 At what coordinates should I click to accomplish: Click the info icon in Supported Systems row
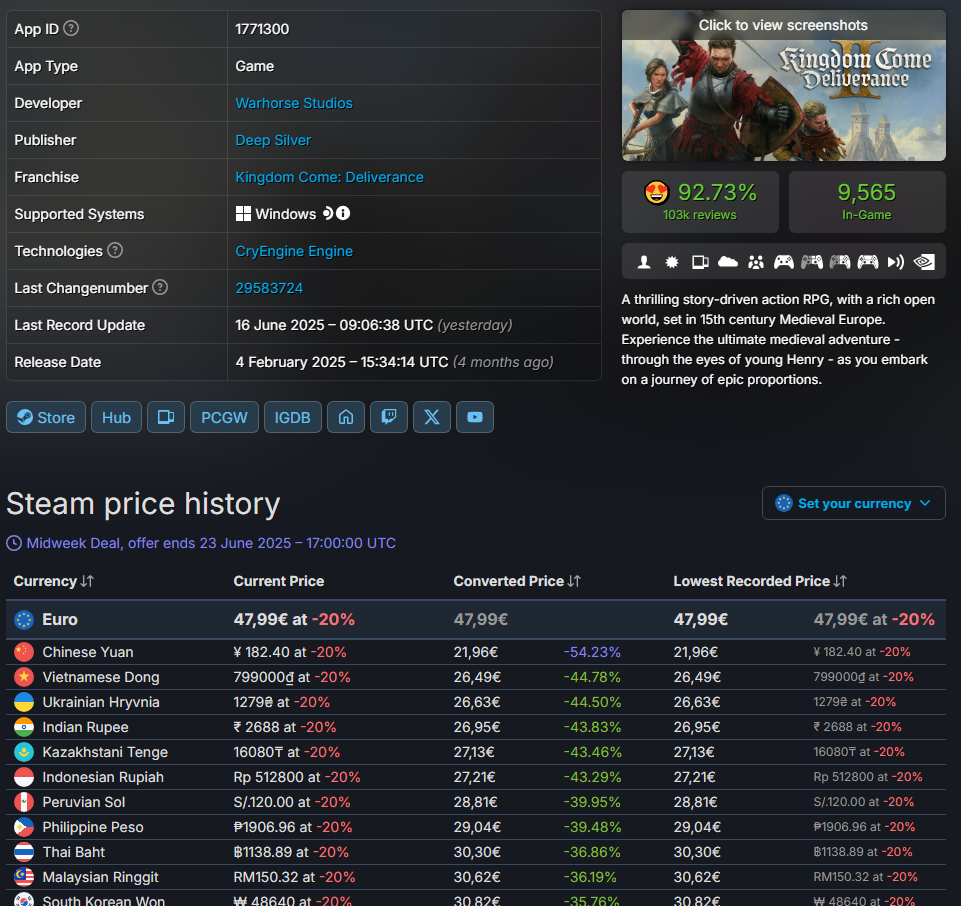pyautogui.click(x=343, y=213)
